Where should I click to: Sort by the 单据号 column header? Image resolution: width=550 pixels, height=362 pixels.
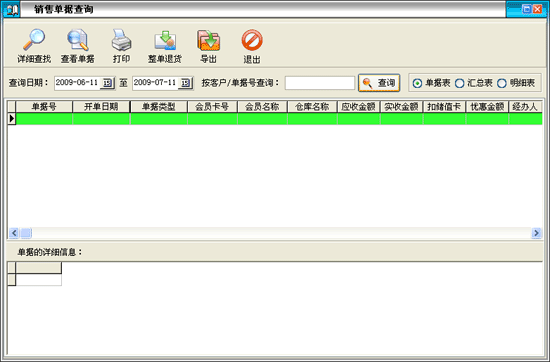tap(44, 107)
